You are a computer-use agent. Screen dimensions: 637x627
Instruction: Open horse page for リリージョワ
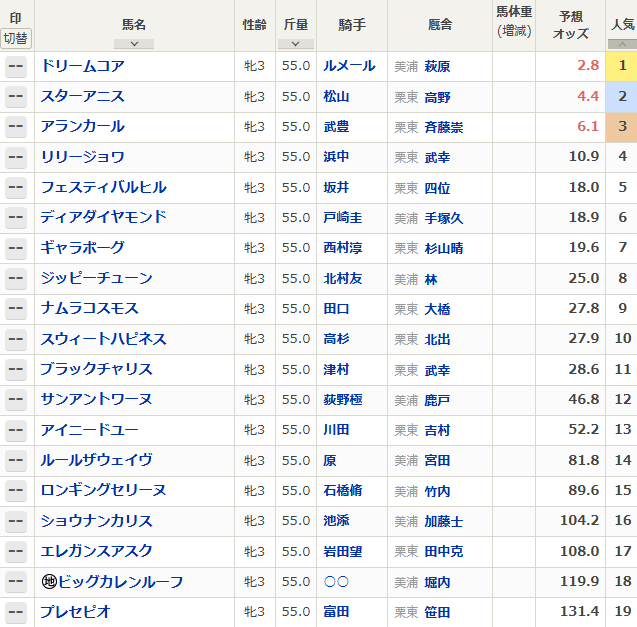tap(83, 157)
